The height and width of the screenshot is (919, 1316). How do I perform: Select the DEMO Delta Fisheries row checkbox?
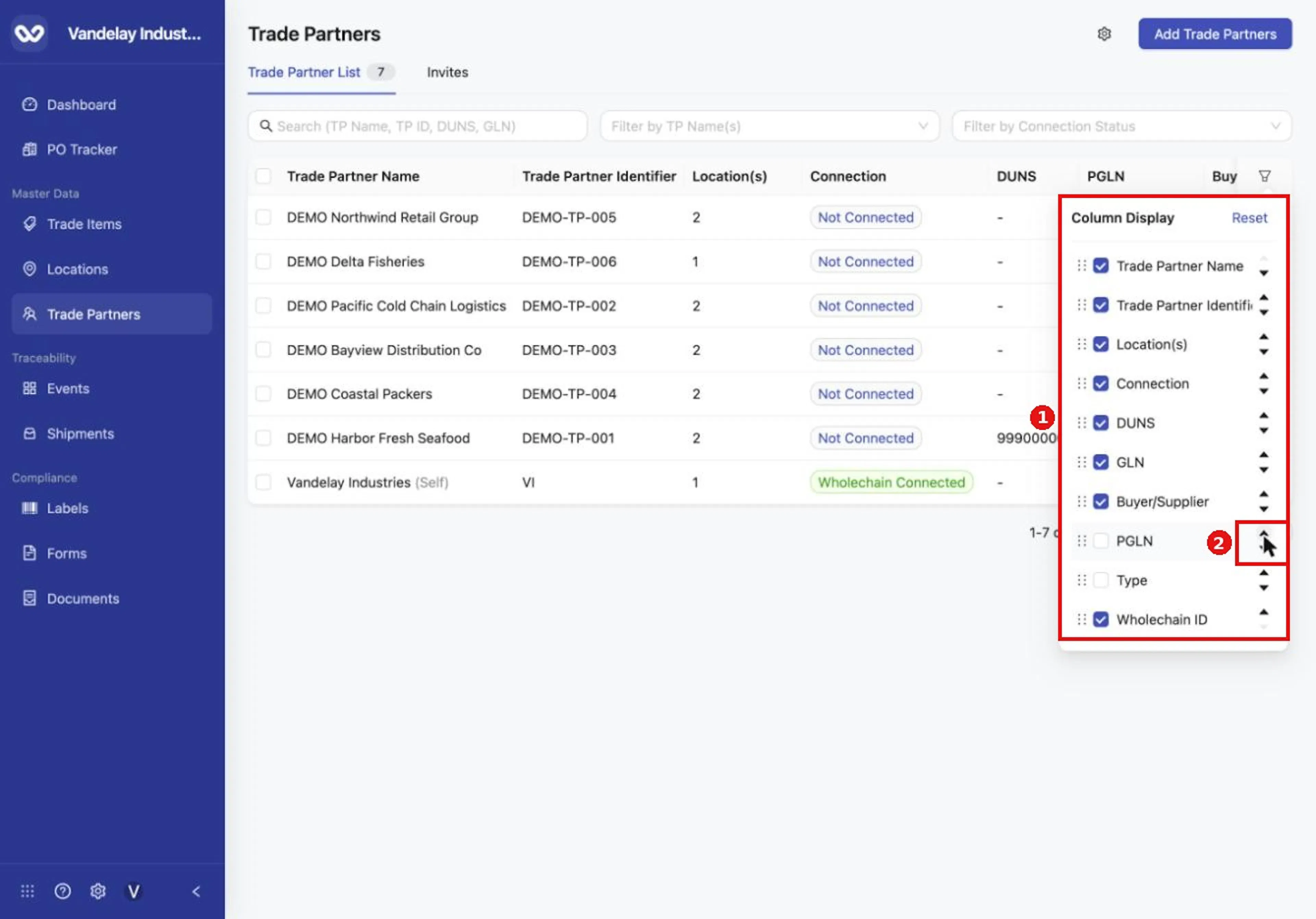(x=263, y=262)
